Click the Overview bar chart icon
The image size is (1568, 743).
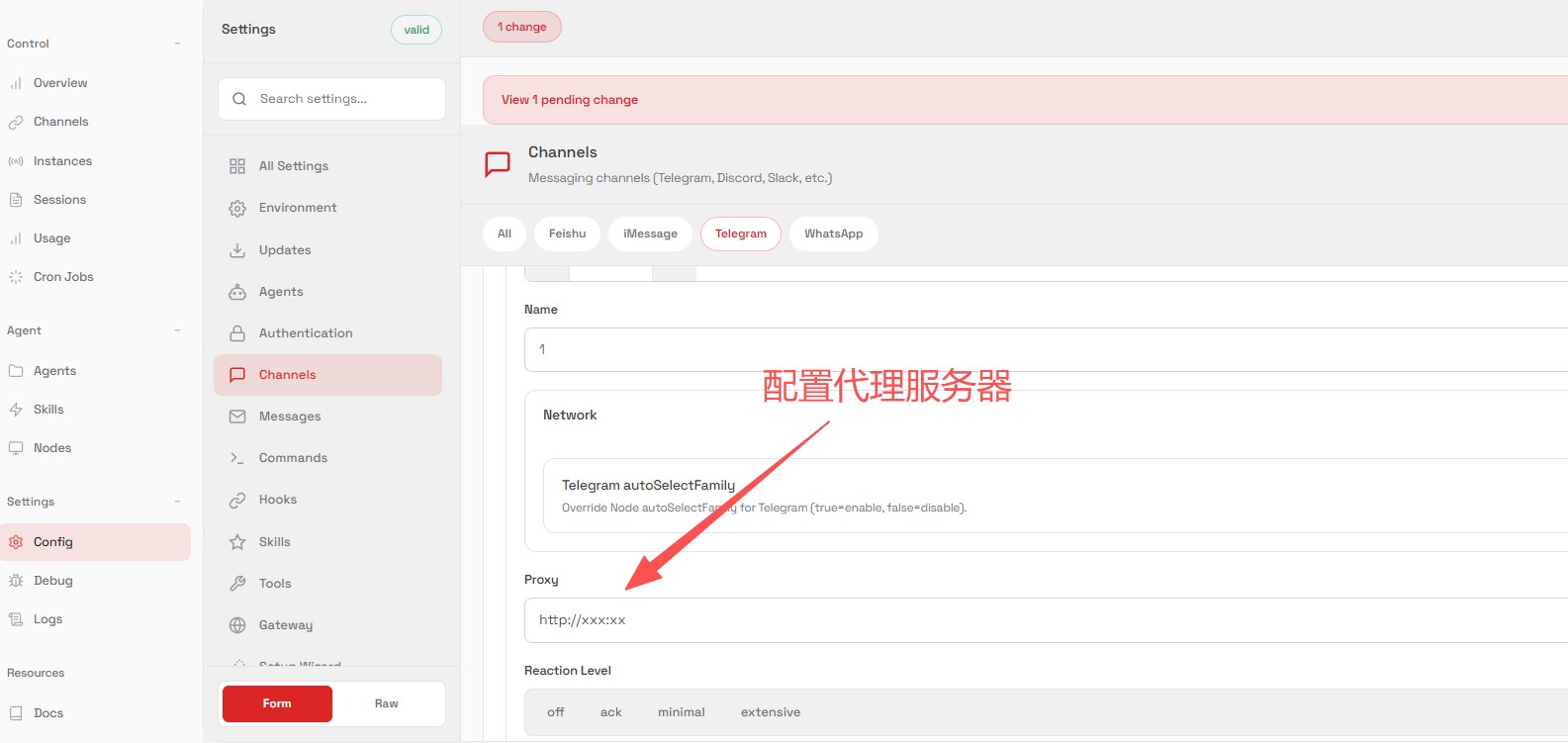(x=16, y=83)
